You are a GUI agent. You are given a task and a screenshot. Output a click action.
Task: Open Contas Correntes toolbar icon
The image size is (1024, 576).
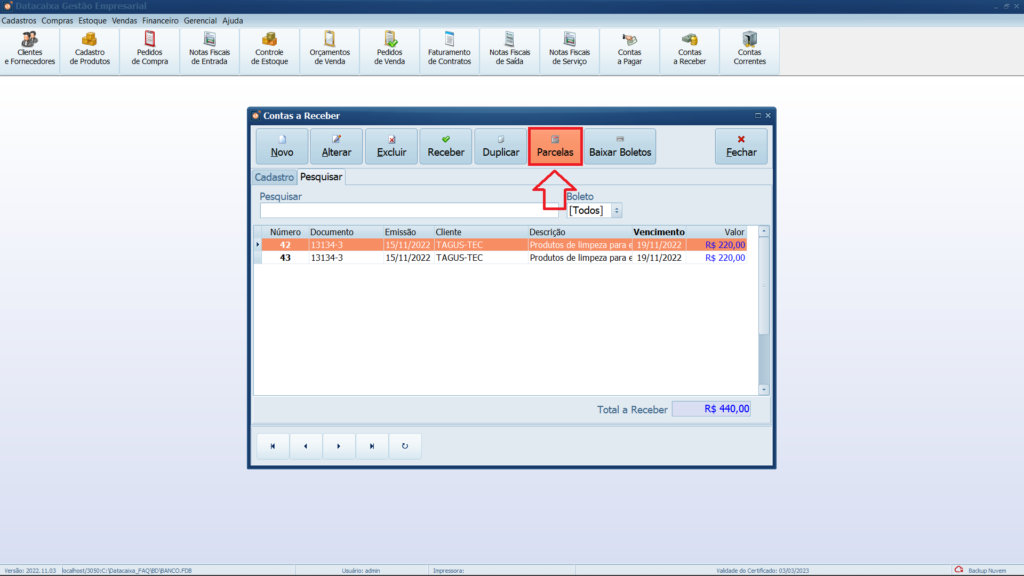(749, 50)
